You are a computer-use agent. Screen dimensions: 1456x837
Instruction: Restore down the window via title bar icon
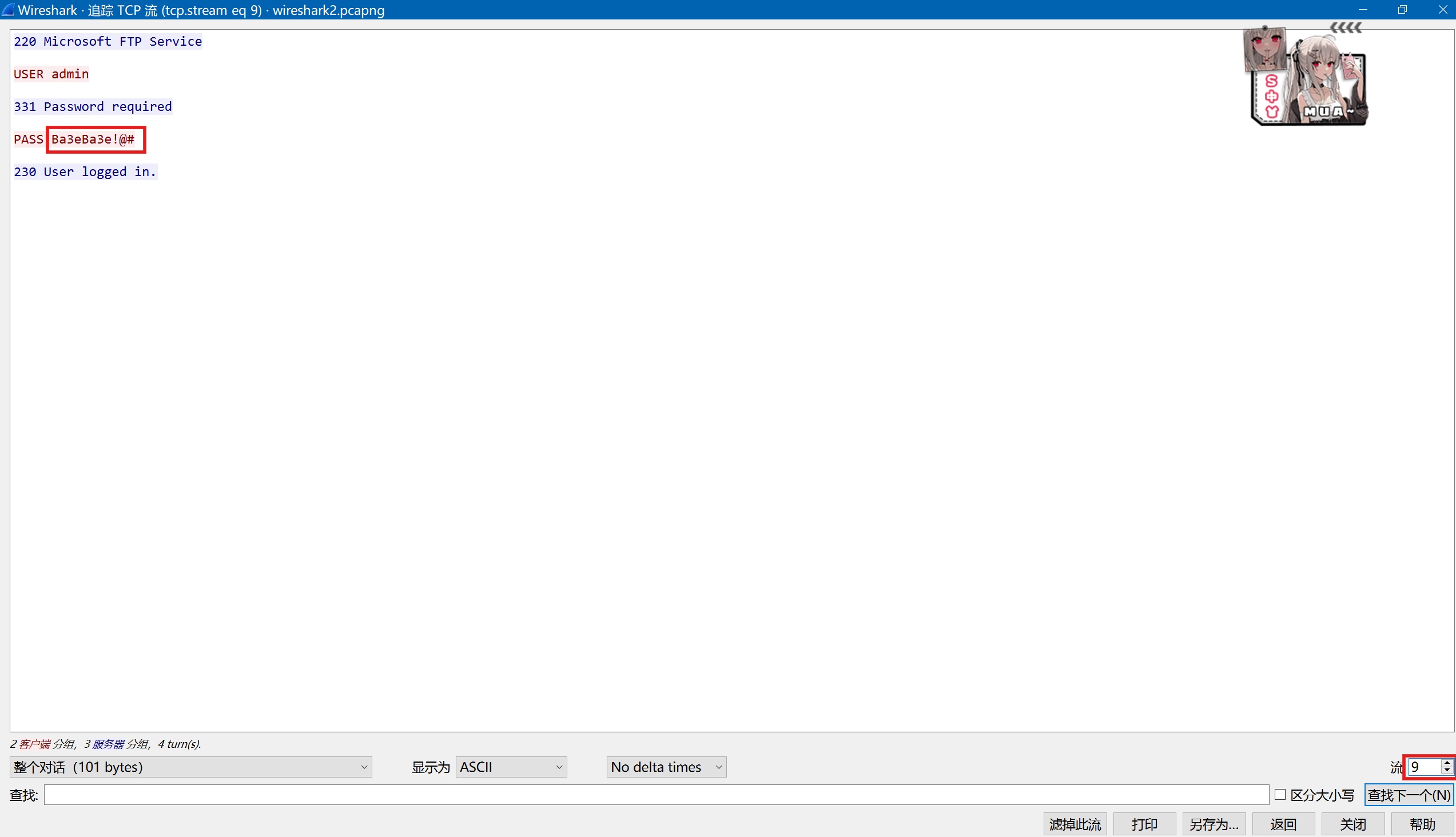pos(1402,10)
